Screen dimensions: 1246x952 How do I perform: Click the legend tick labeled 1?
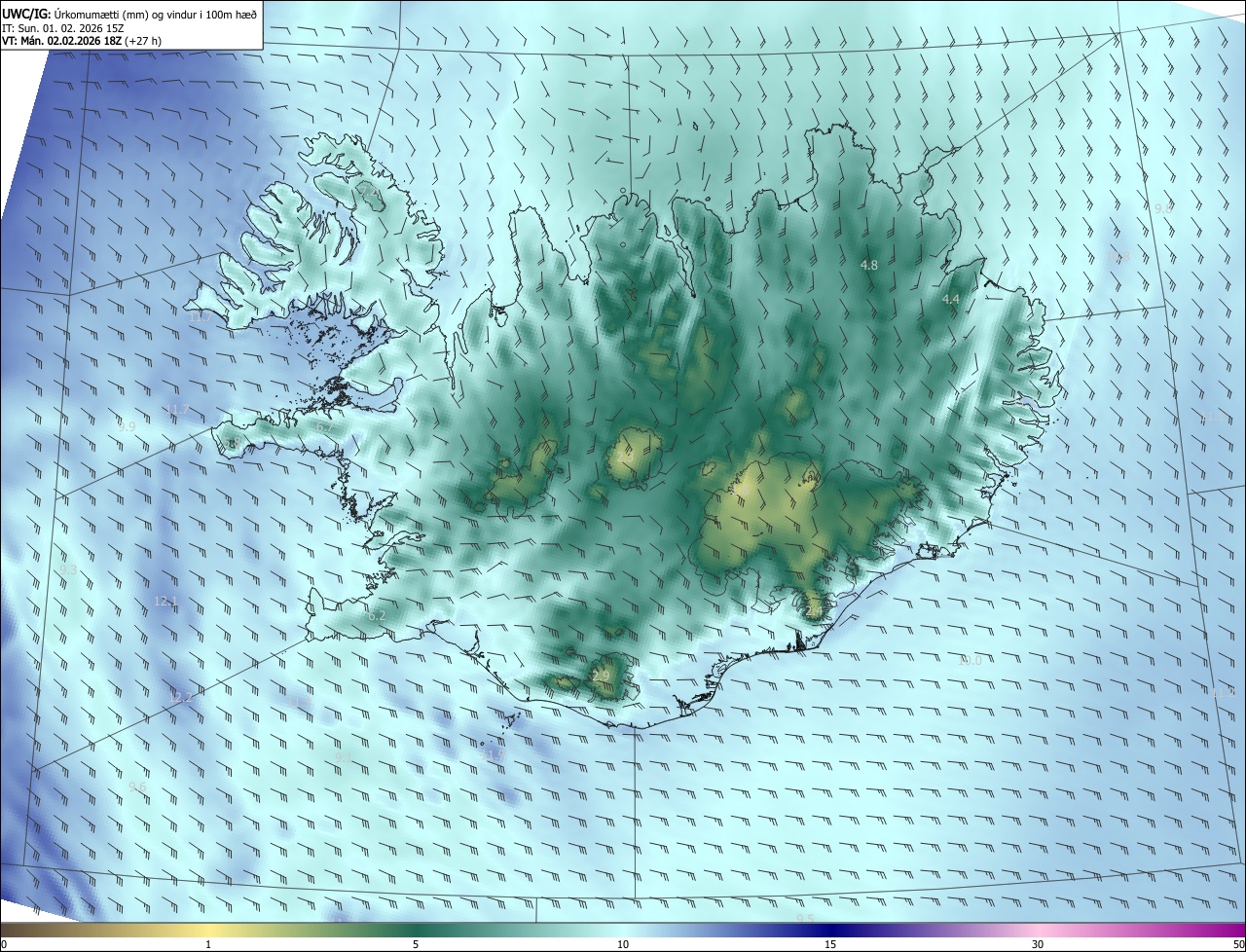(x=208, y=944)
